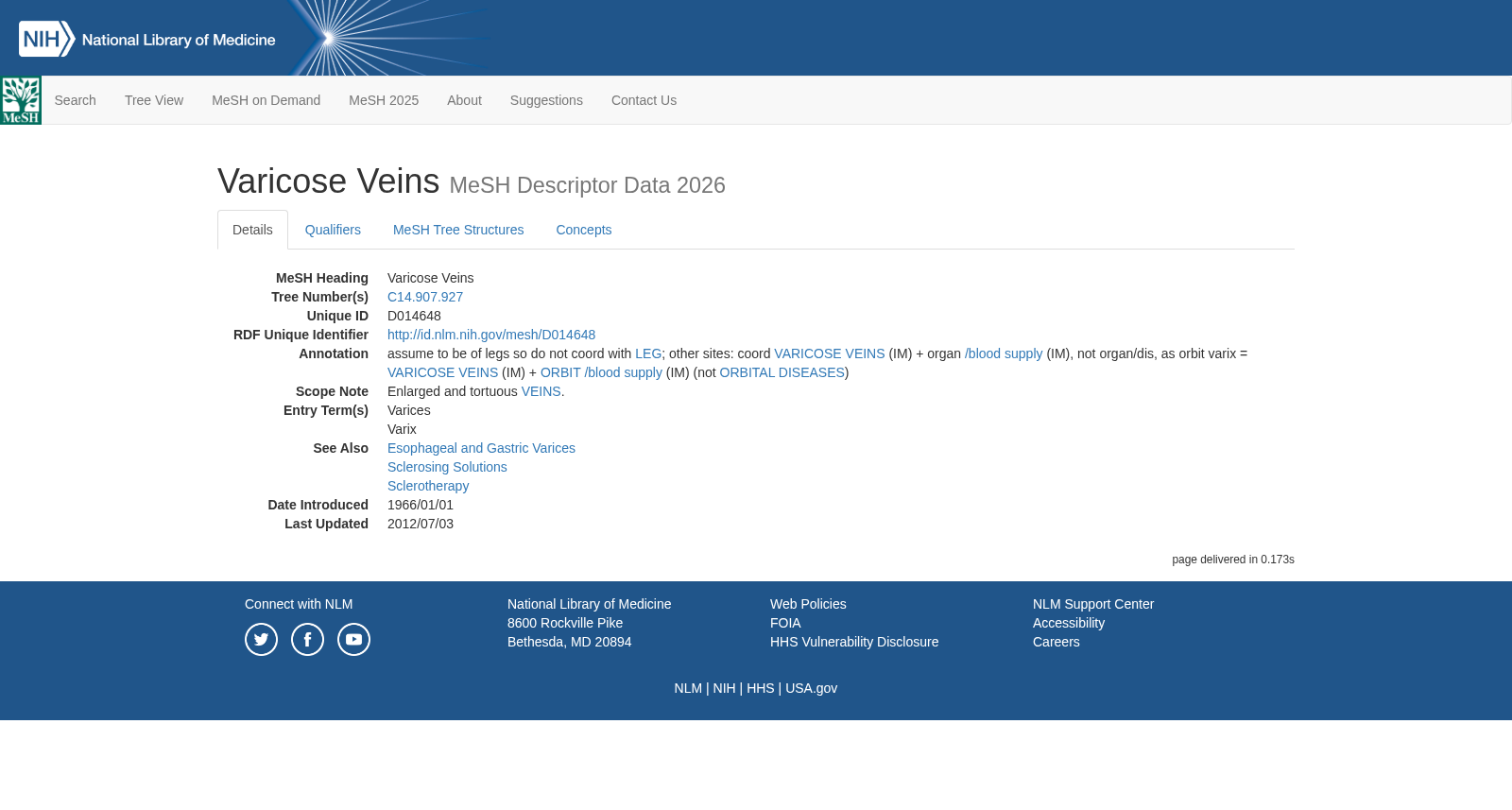Click the HHS link in footer bottom row
This screenshot has height=810, width=1512.
tap(760, 688)
